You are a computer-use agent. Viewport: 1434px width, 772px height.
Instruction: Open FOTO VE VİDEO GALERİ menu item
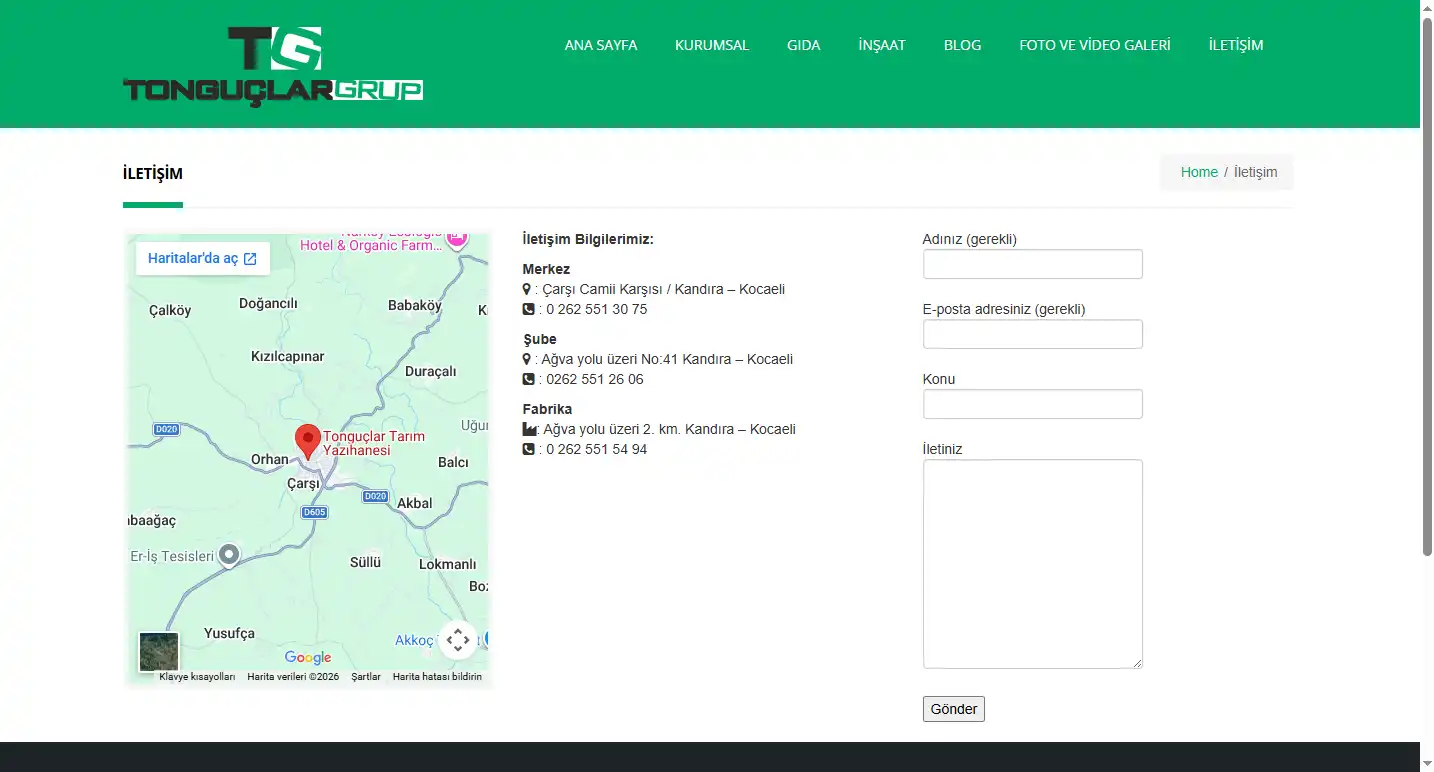point(1095,45)
